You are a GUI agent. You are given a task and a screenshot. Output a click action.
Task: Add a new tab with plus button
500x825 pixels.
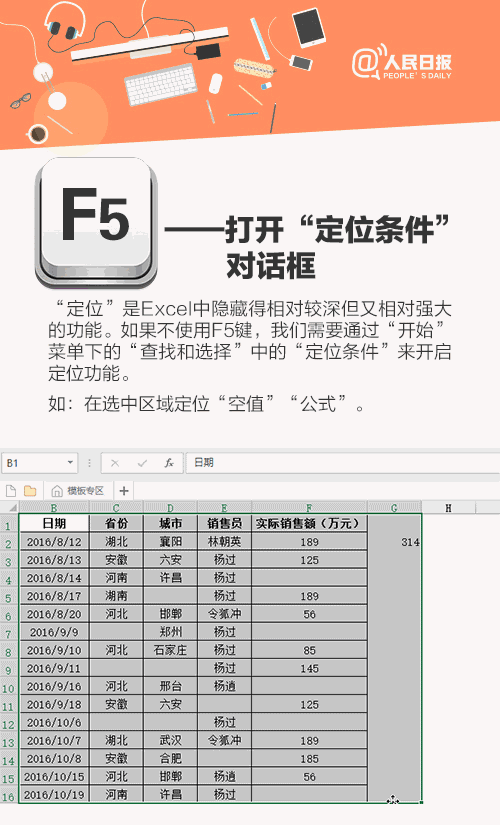click(x=124, y=491)
